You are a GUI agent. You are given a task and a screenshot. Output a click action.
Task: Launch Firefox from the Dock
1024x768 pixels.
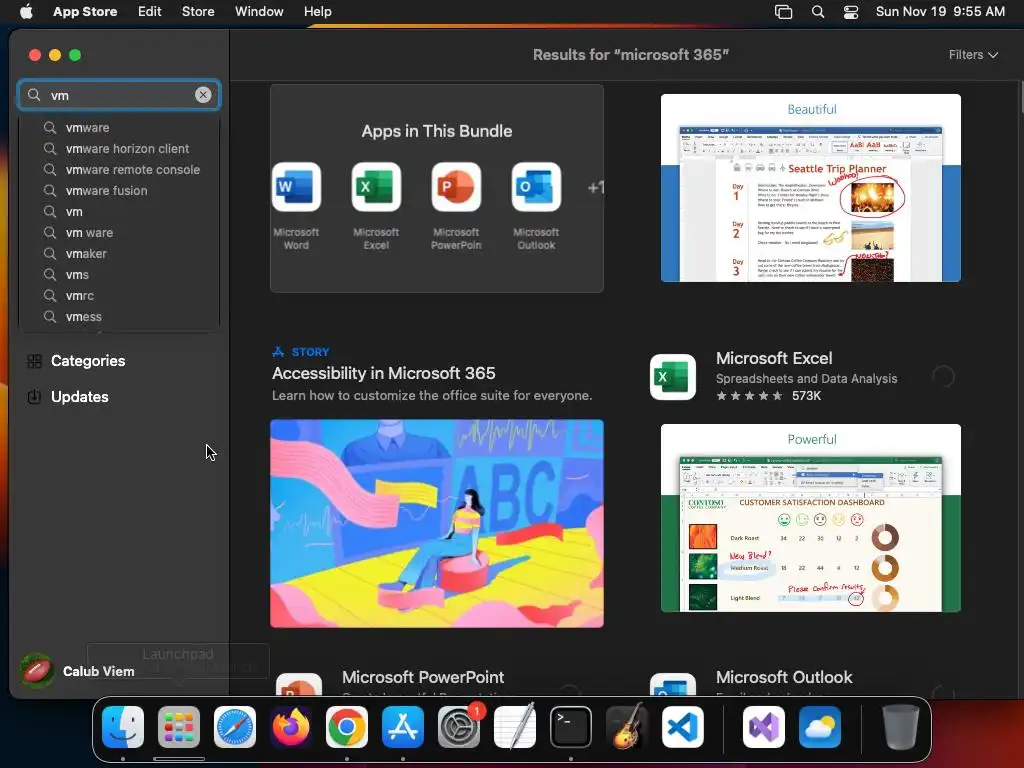(291, 727)
